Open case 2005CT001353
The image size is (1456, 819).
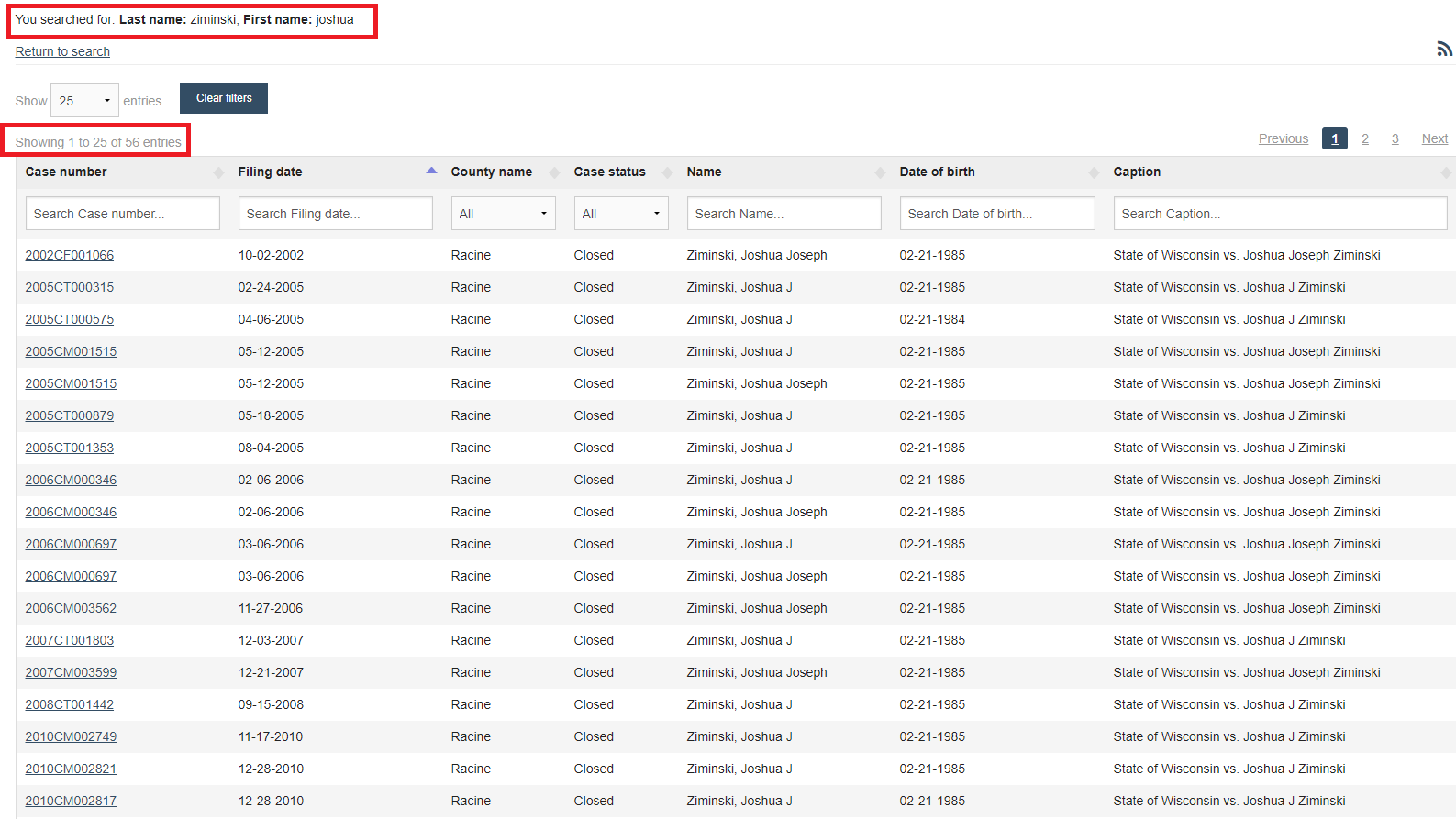[70, 448]
